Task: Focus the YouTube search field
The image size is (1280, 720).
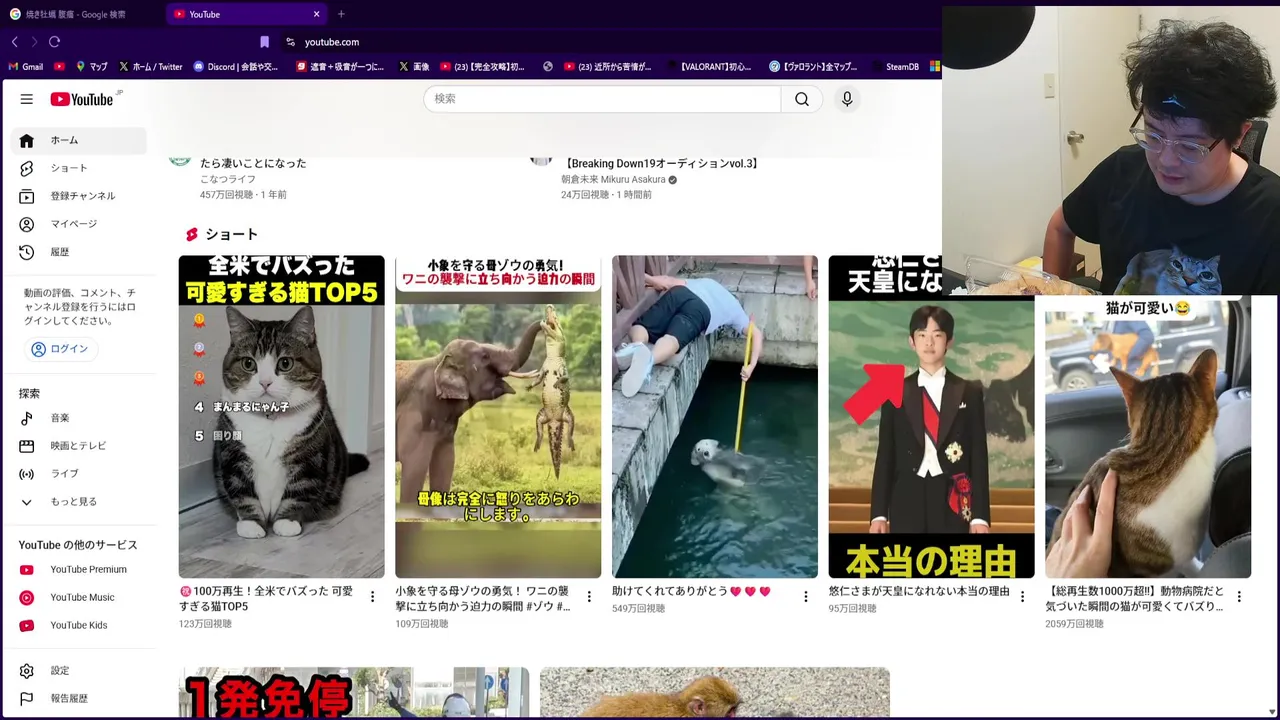Action: pyautogui.click(x=602, y=99)
